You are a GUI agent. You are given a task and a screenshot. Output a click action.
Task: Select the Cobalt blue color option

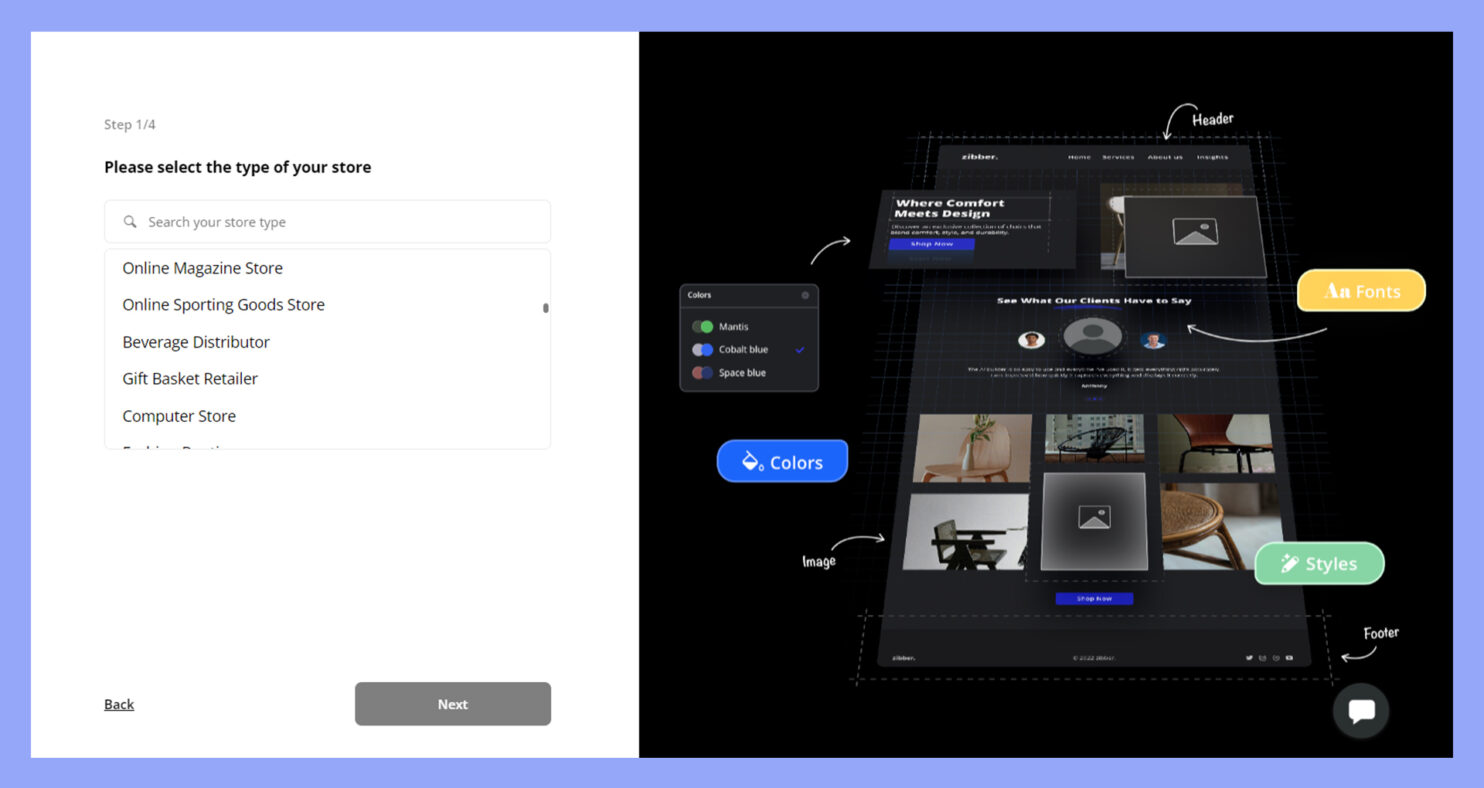(x=742, y=350)
